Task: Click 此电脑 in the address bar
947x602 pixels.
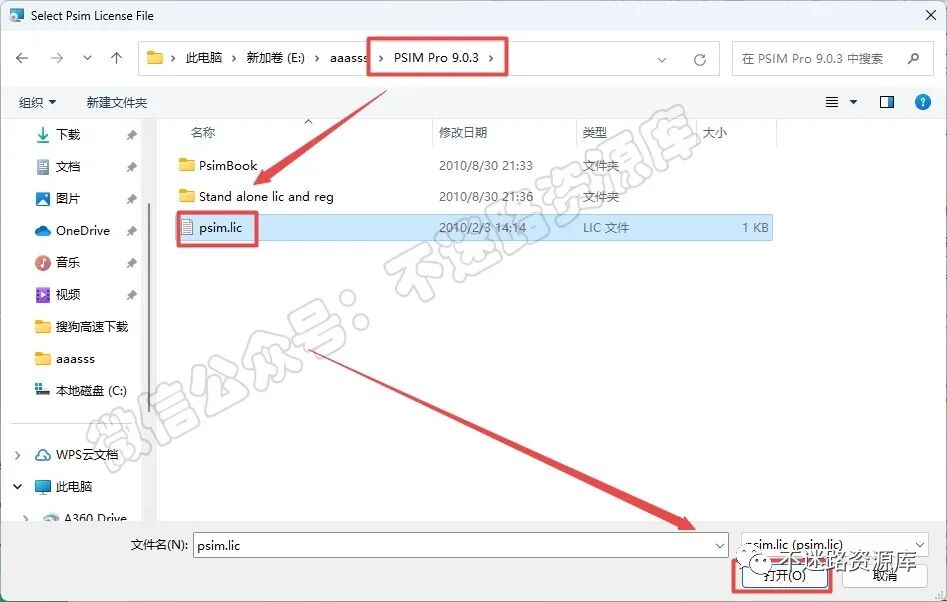Action: point(204,58)
